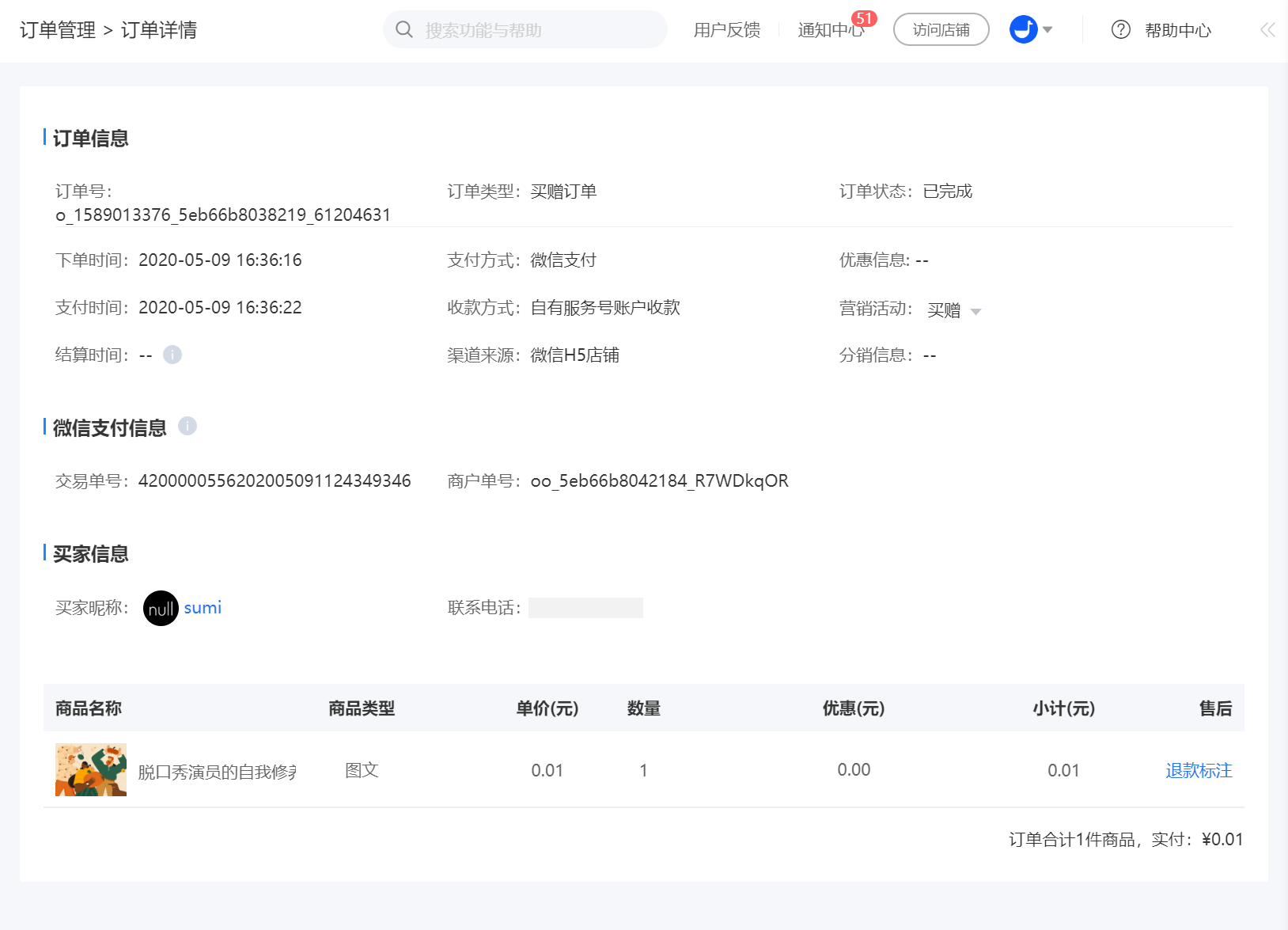1288x930 pixels.
Task: Click payment method 微信支付
Action: coord(563,260)
